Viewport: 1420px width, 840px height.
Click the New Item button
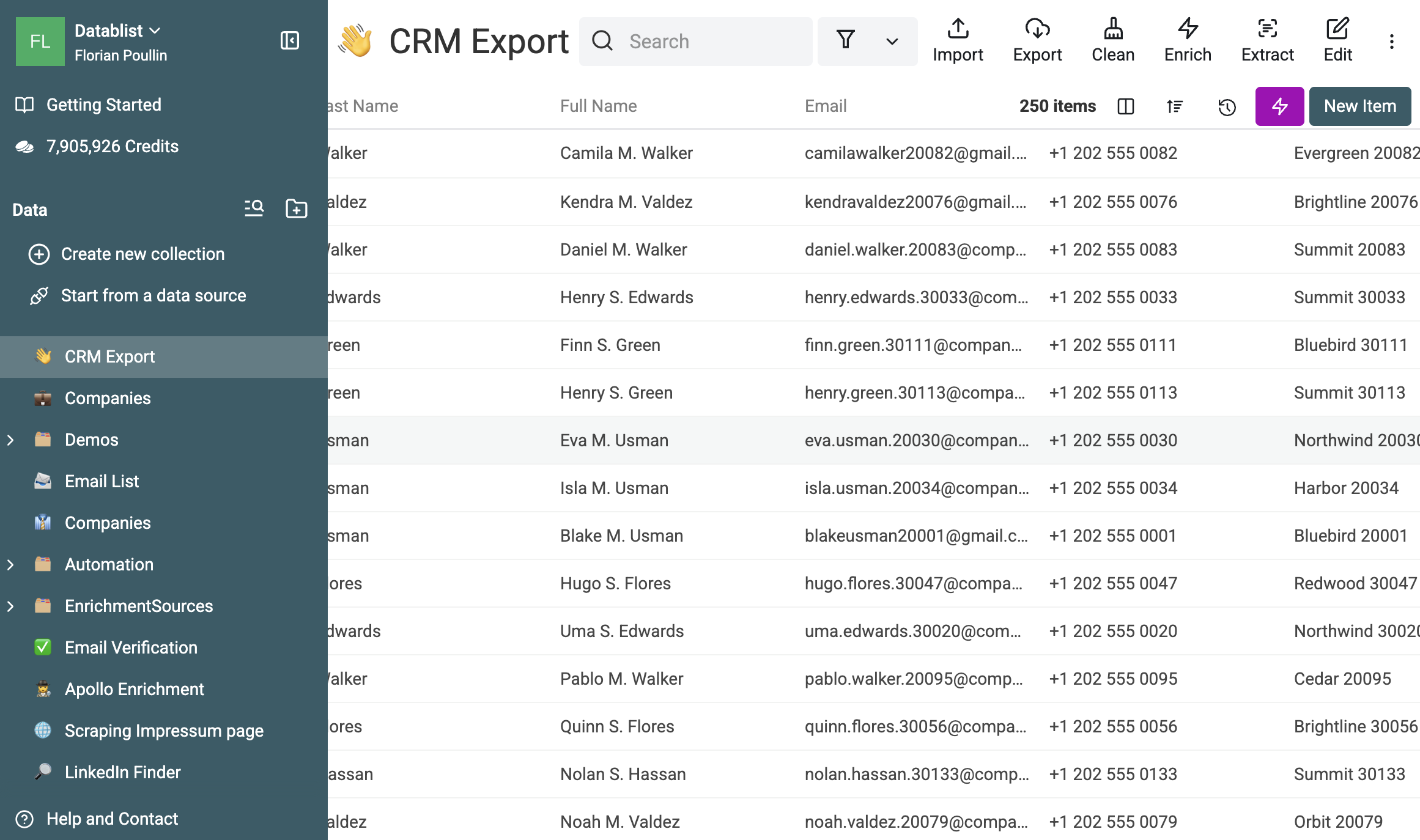(1360, 106)
